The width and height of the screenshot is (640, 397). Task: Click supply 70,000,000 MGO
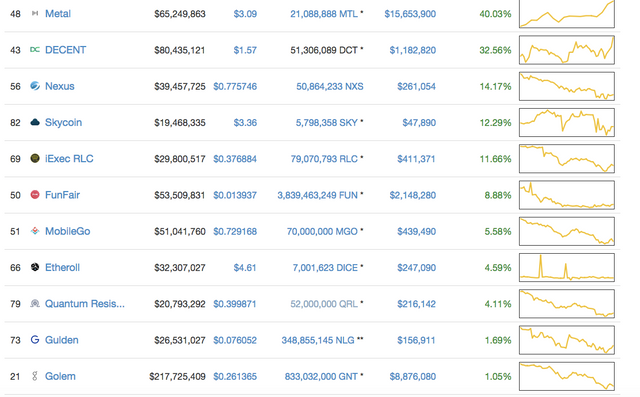click(322, 231)
